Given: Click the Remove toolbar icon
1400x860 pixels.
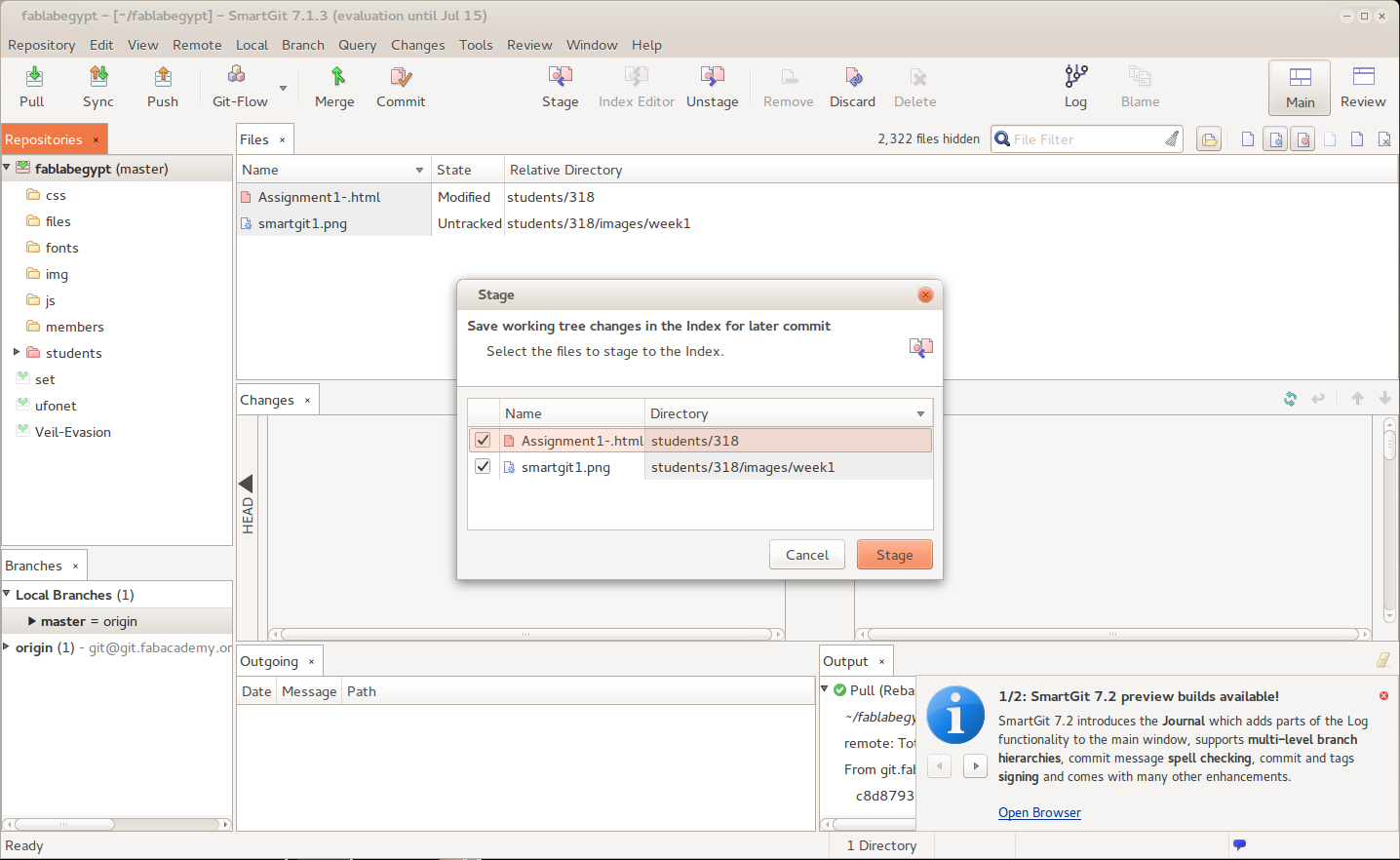Looking at the screenshot, I should click(789, 76).
